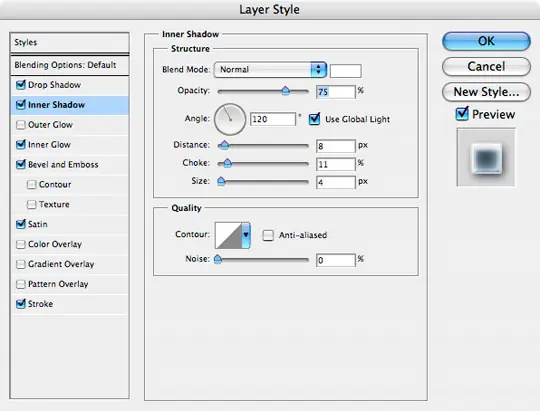Enable the Anti-aliased checkbox
The height and width of the screenshot is (411, 540).
point(268,235)
